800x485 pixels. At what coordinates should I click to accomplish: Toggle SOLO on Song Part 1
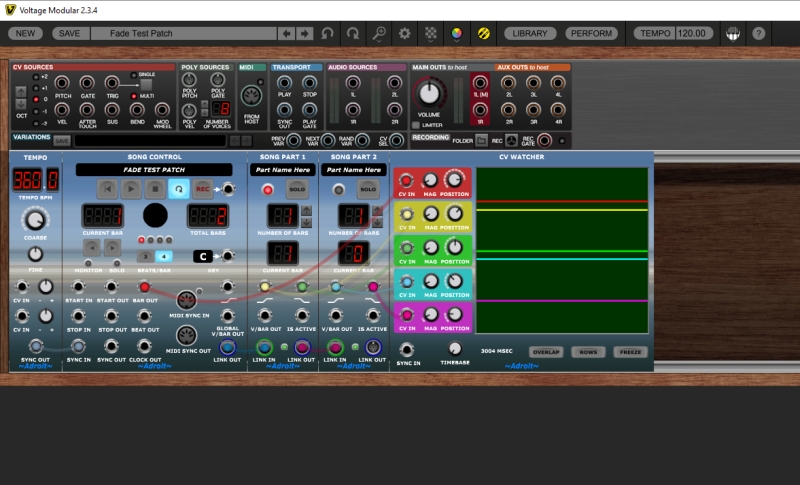click(x=297, y=189)
